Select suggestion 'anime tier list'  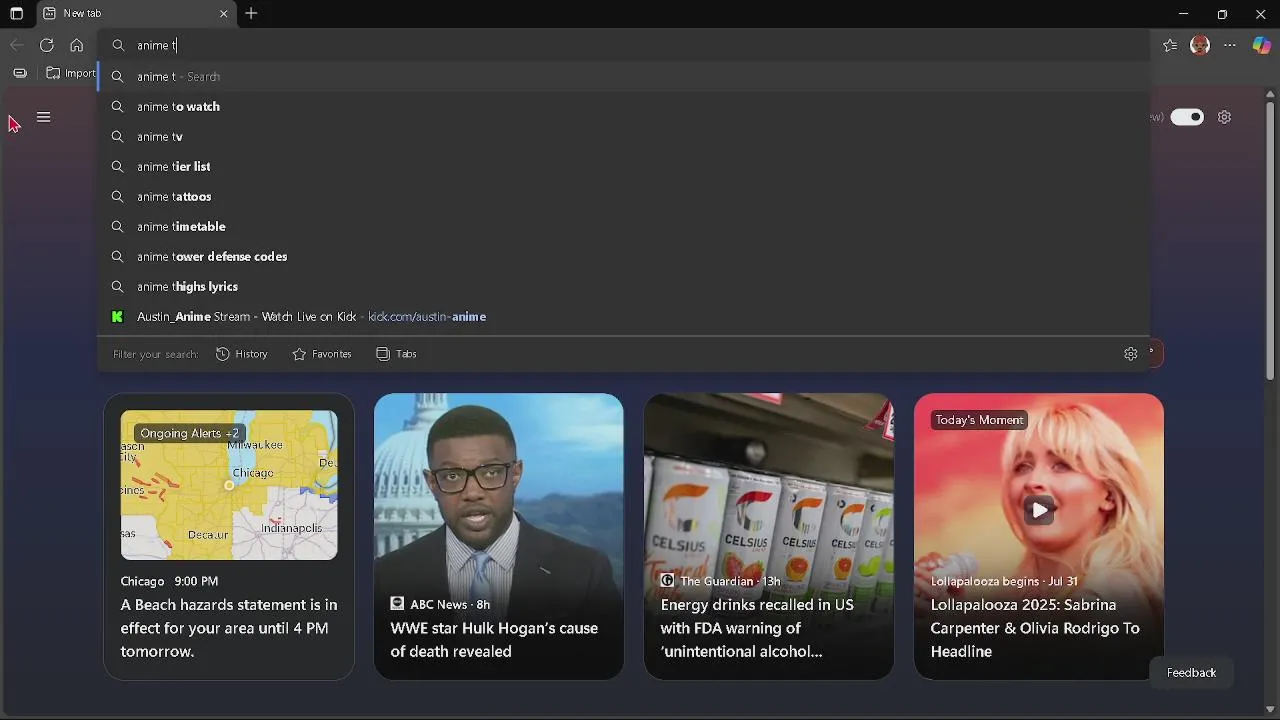point(623,167)
